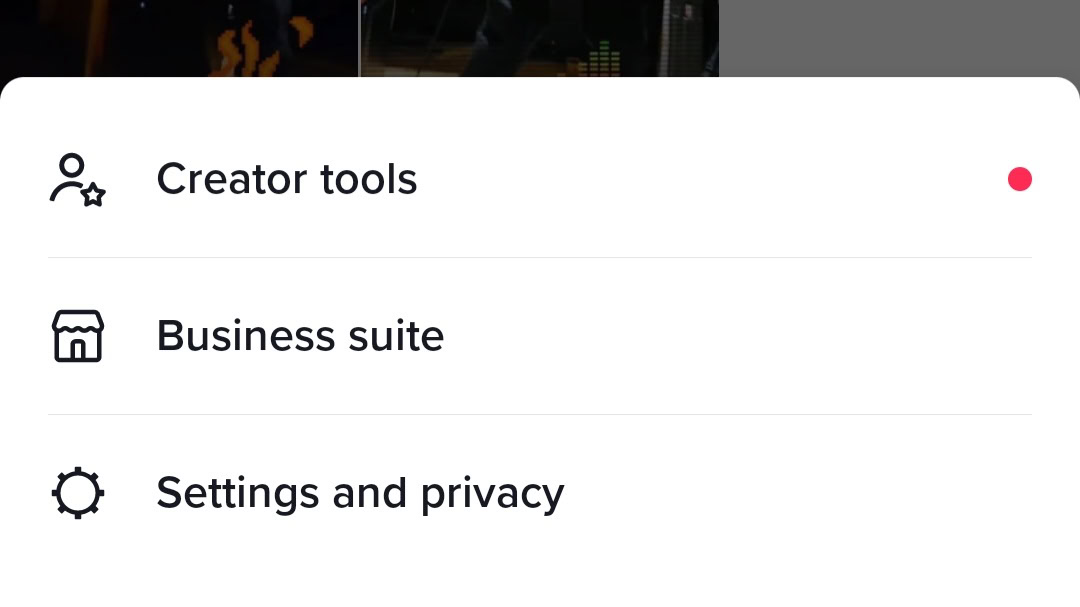
Task: Click the doorway of the storefront icon
Action: pos(77,349)
